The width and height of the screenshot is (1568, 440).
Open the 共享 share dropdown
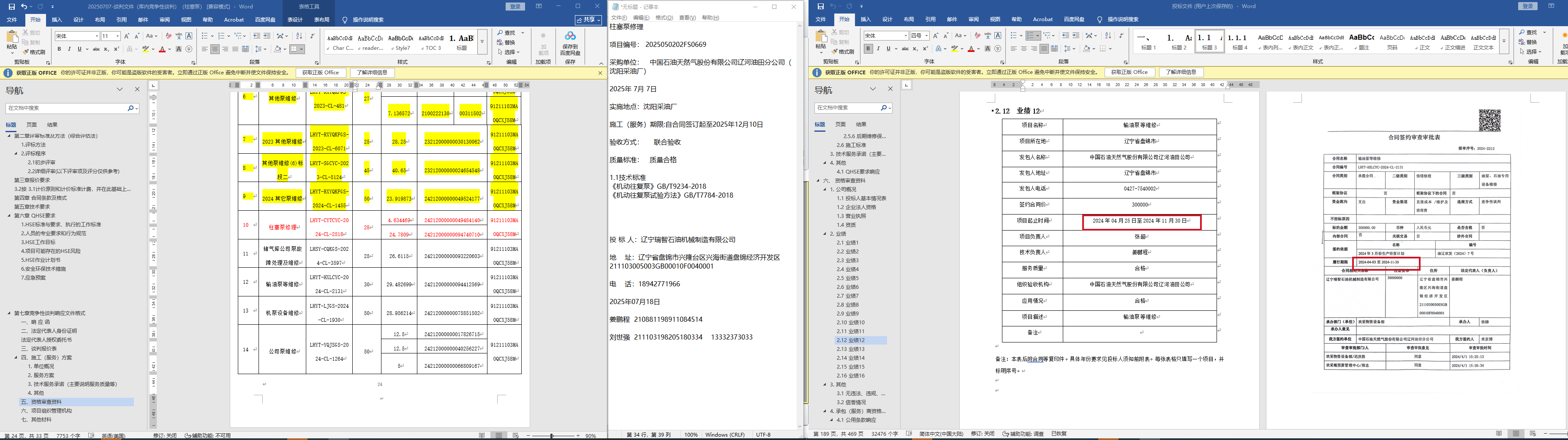tap(588, 19)
